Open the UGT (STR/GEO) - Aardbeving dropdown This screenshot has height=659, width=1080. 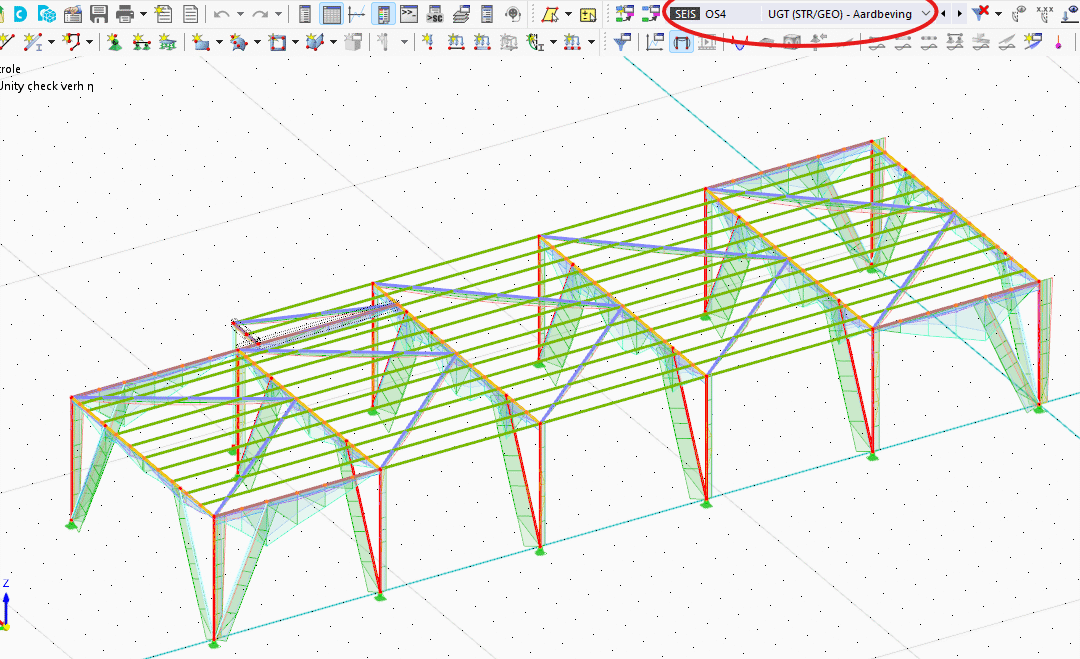(x=845, y=14)
